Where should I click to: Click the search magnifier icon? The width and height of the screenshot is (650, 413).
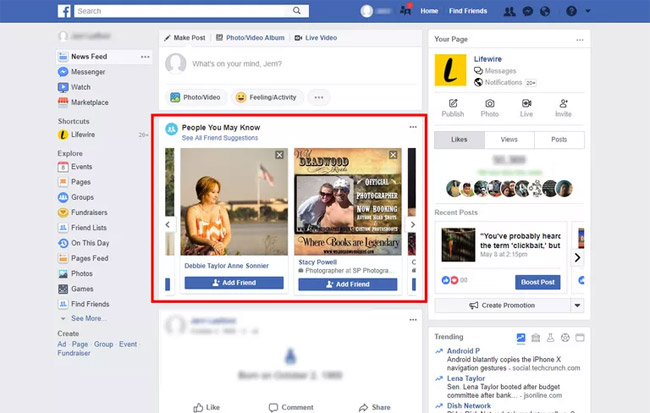click(297, 11)
